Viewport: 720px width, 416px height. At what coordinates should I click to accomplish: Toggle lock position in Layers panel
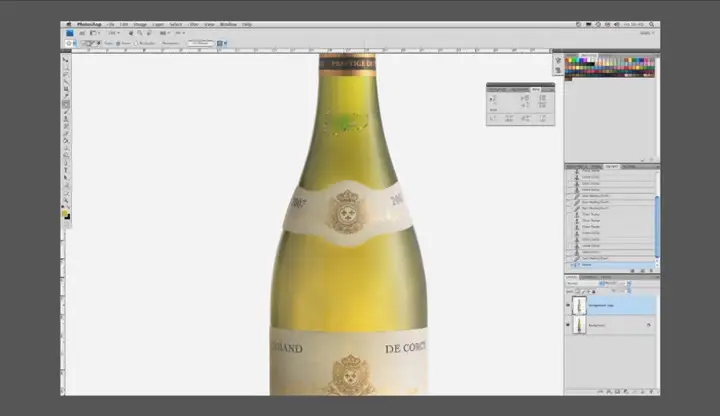point(589,292)
